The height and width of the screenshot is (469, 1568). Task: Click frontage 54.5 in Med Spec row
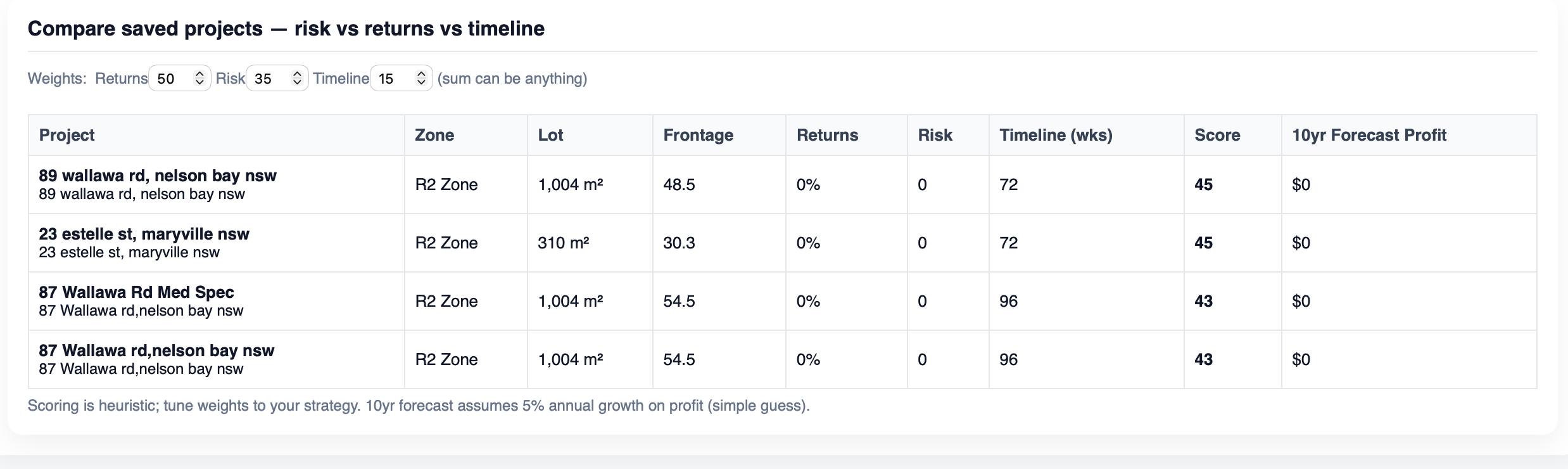(679, 301)
